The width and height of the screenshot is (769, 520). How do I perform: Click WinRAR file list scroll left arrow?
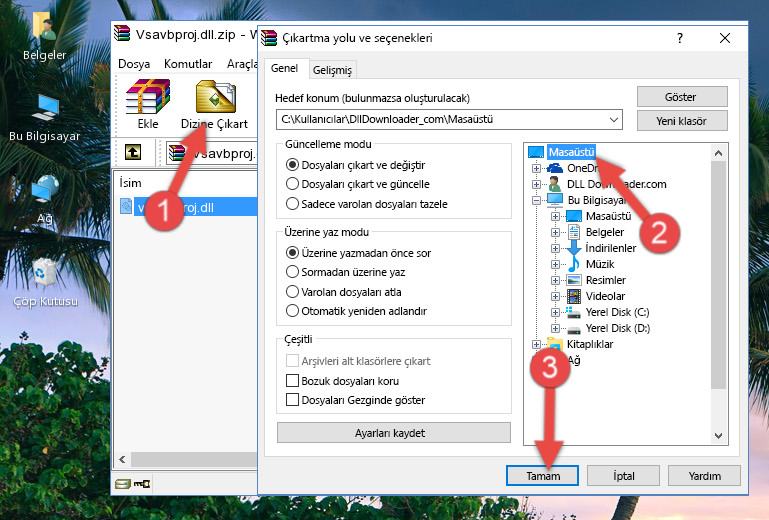(x=123, y=460)
